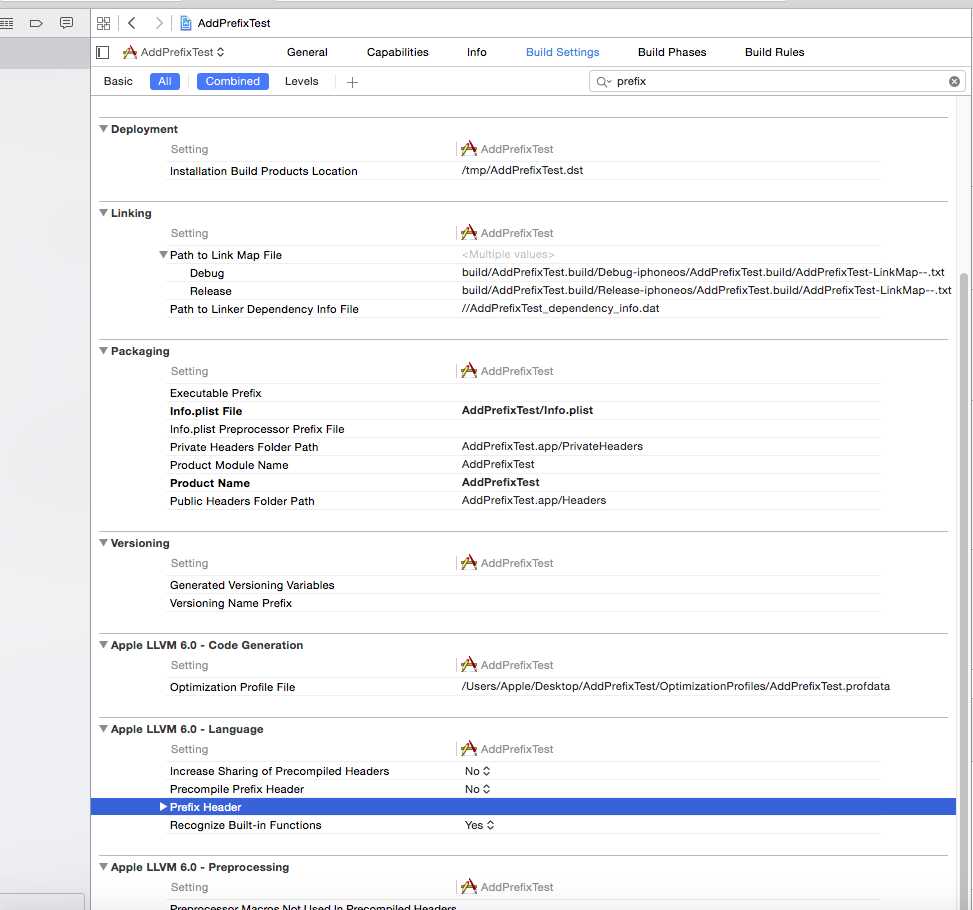Expand the Prefix Header setting
The image size is (973, 910).
point(163,806)
